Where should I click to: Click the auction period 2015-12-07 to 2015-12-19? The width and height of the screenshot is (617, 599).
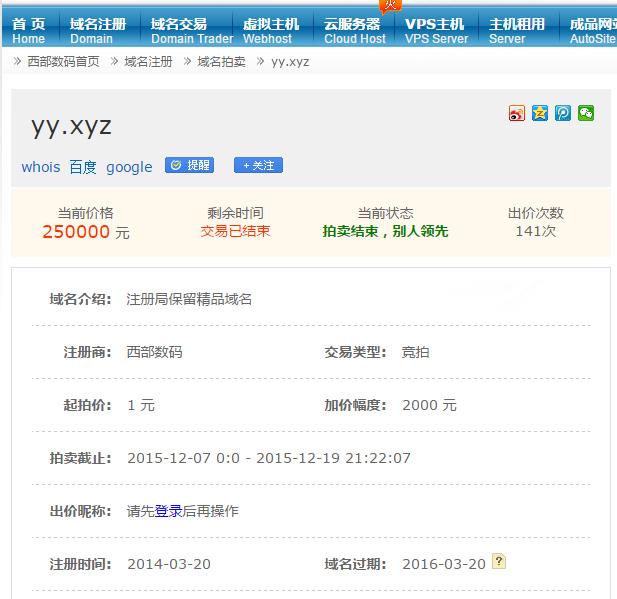coord(269,458)
